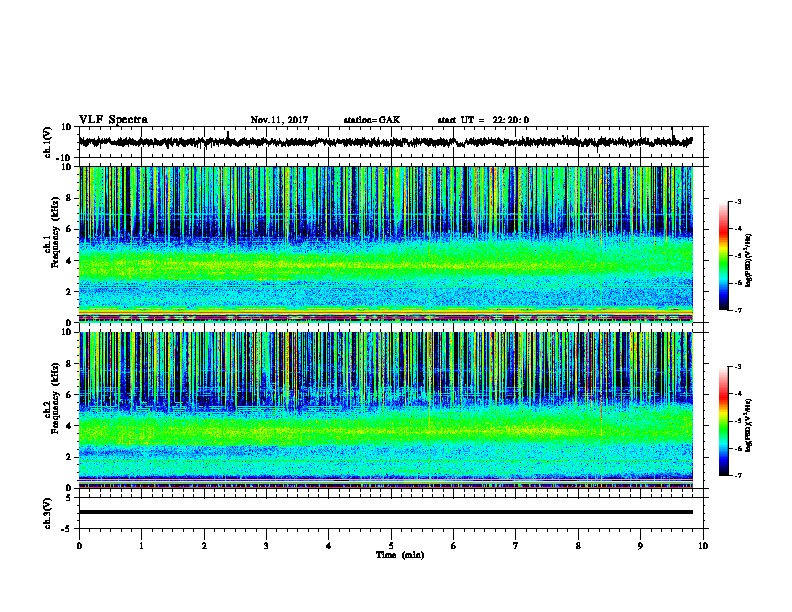The width and height of the screenshot is (792, 612).
Task: Click the ch.2 spectrogram panel
Action: coord(385,410)
